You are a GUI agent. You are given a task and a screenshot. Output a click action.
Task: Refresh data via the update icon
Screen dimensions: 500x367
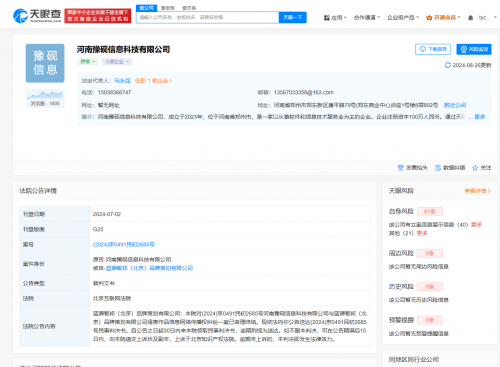[448, 65]
